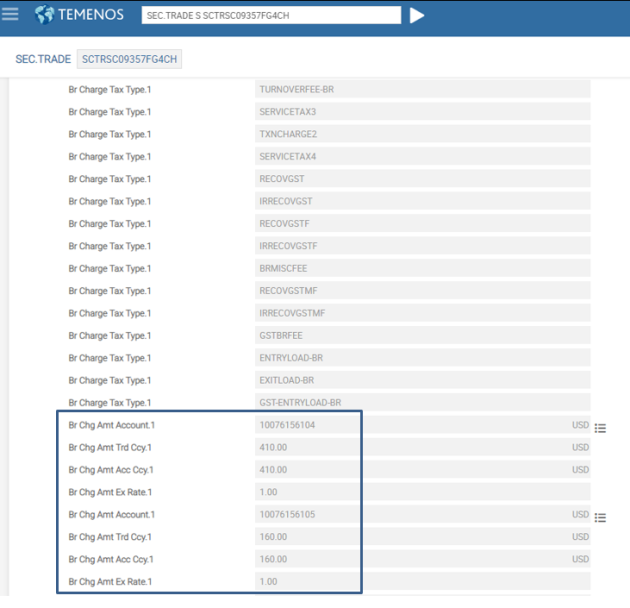Viewport: 630px width, 608px height.
Task: Click the Br Chg Amt Ex Rate.1 label below 160.00
Action: (x=110, y=581)
